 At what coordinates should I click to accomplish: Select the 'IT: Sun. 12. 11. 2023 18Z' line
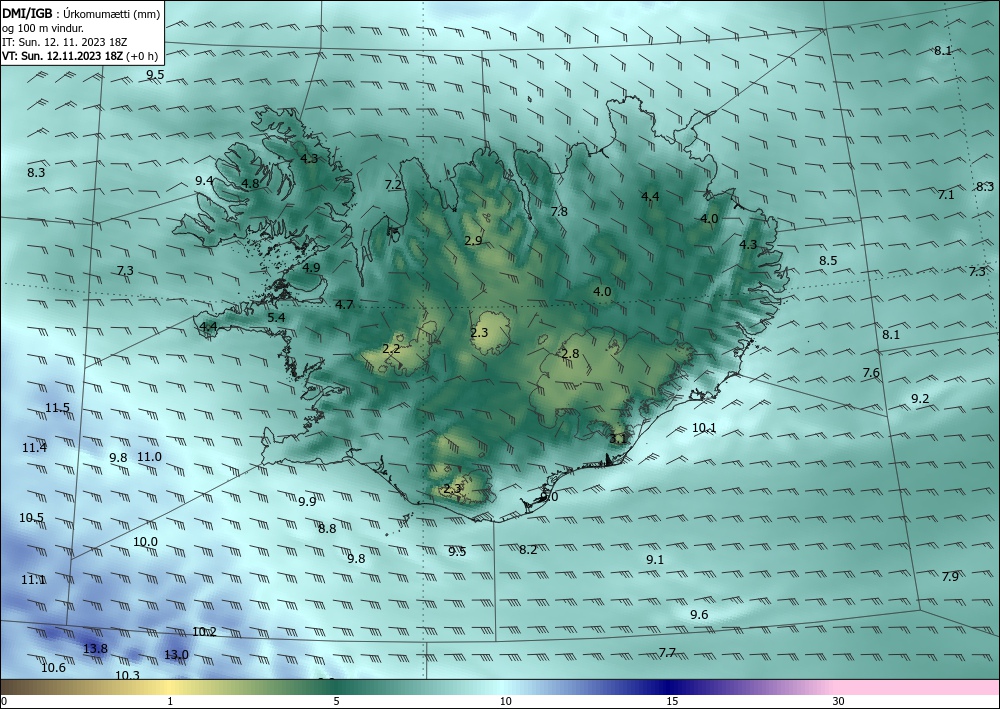64,42
